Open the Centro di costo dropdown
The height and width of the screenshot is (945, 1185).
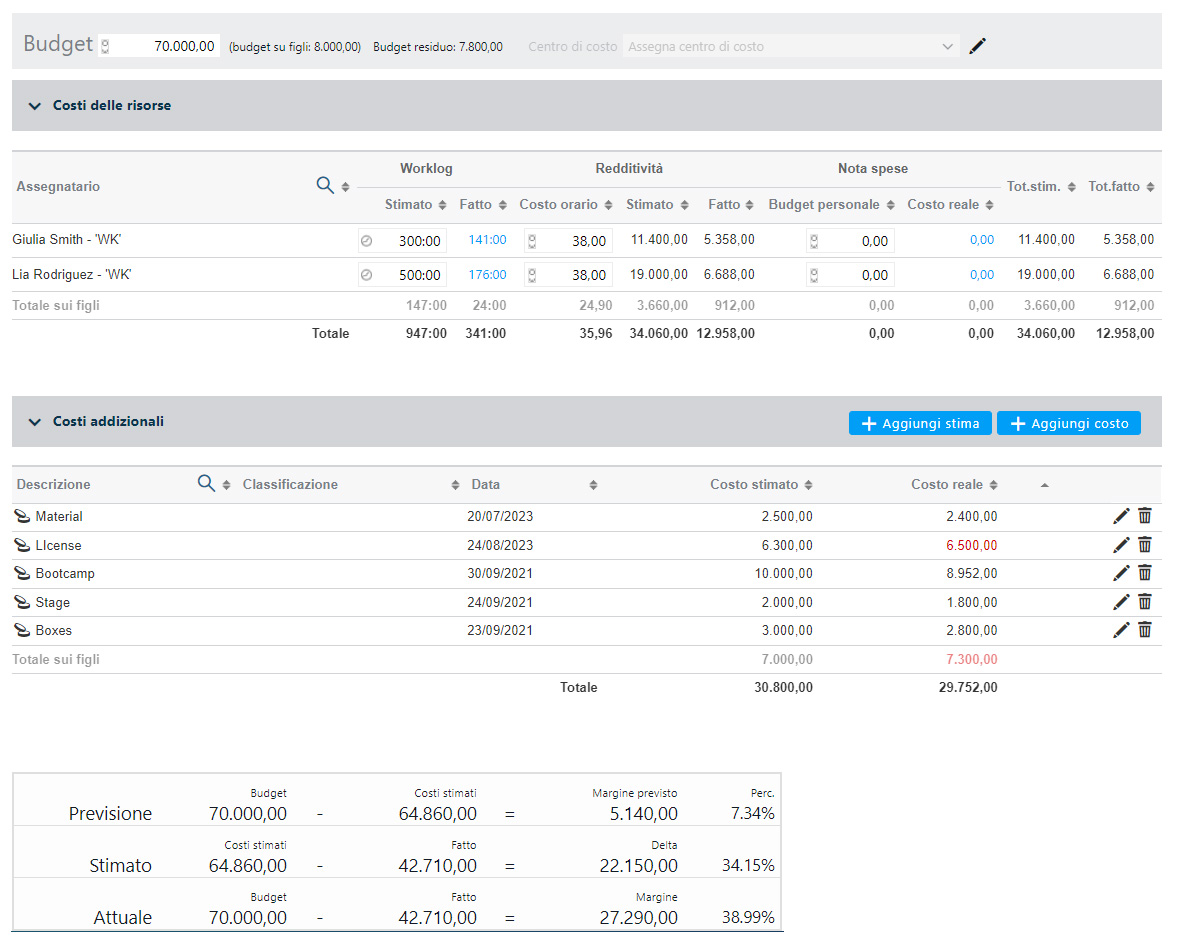tap(790, 47)
